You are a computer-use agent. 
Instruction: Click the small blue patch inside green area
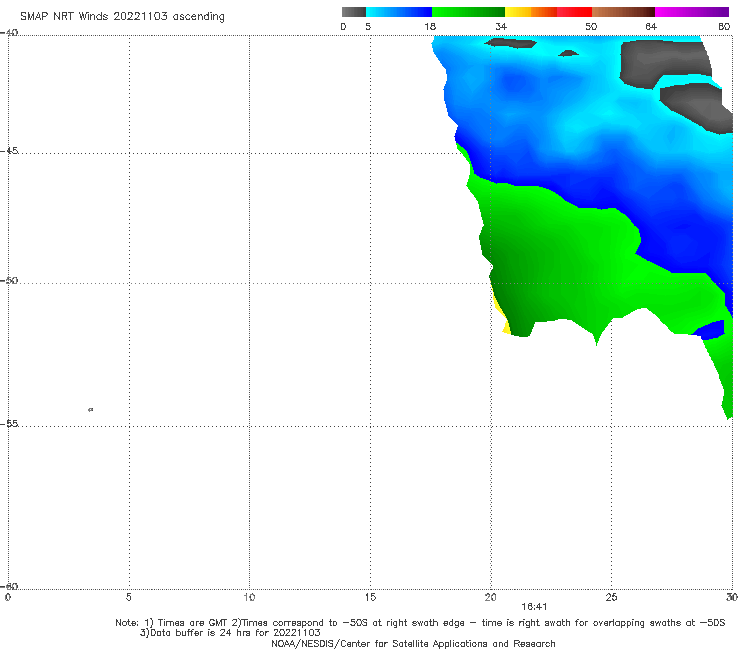pyautogui.click(x=709, y=329)
